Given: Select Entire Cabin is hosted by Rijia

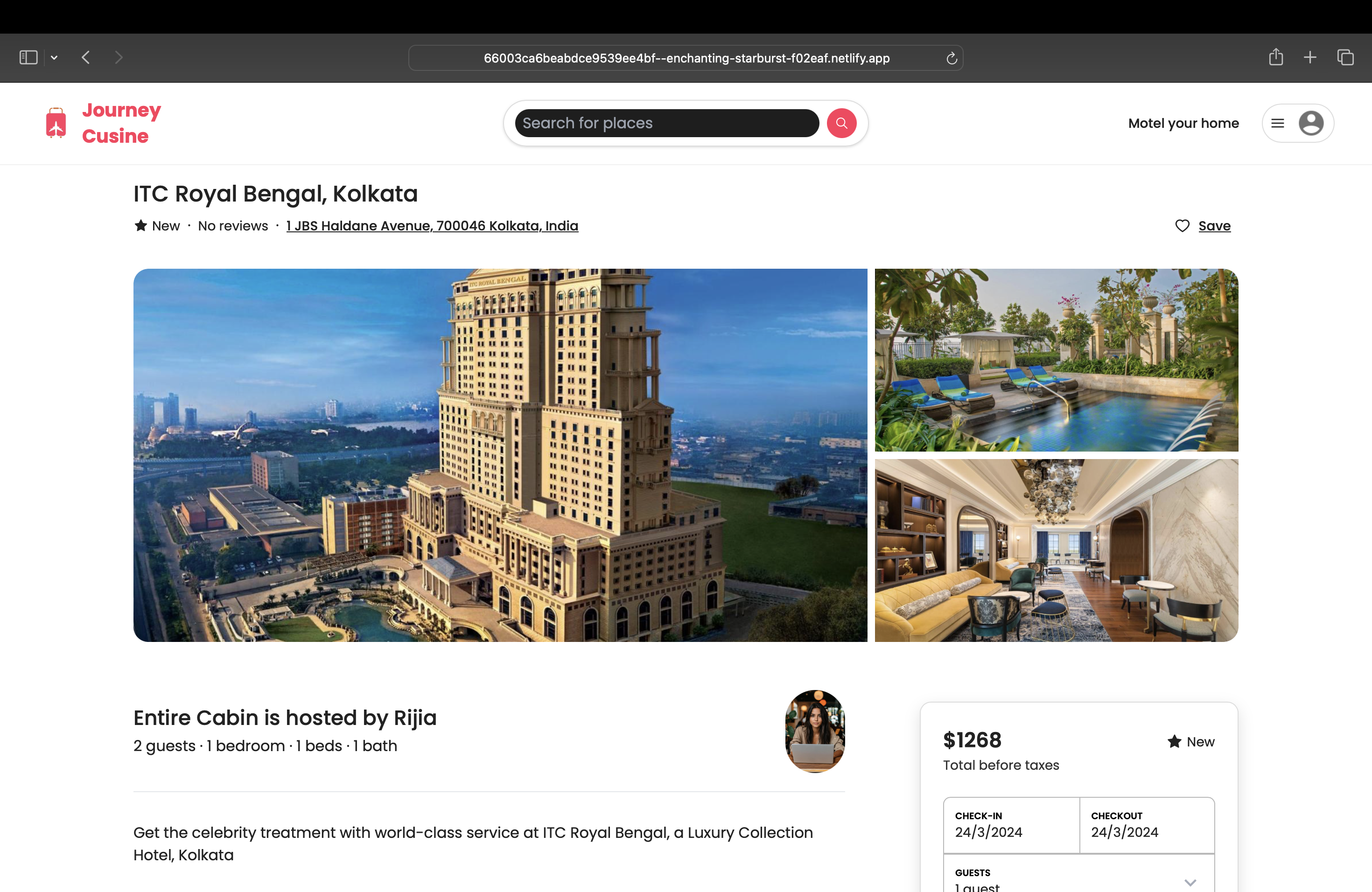Looking at the screenshot, I should pos(285,718).
